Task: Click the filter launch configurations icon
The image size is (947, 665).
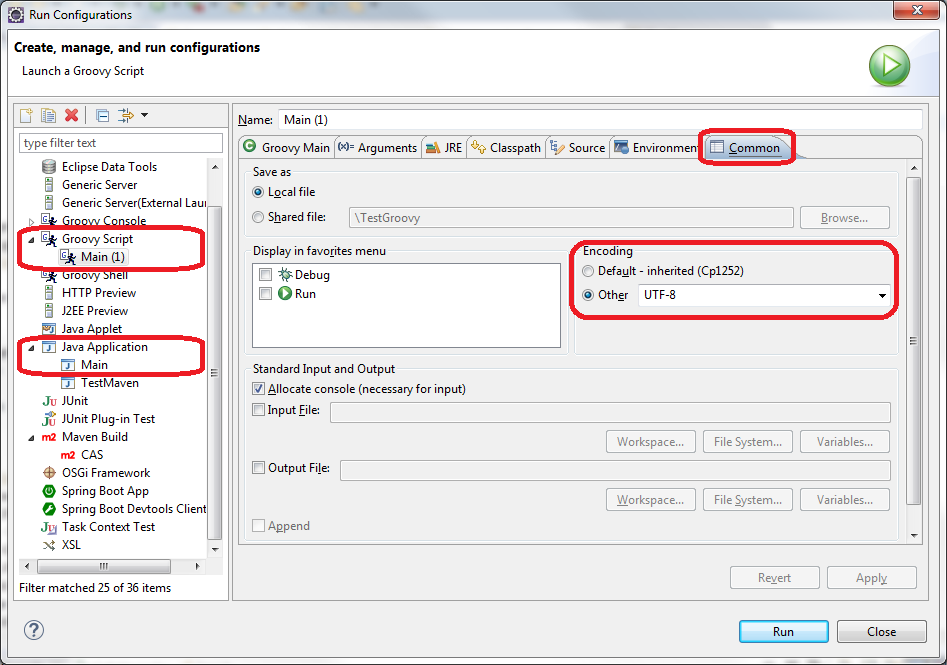Action: (x=126, y=115)
